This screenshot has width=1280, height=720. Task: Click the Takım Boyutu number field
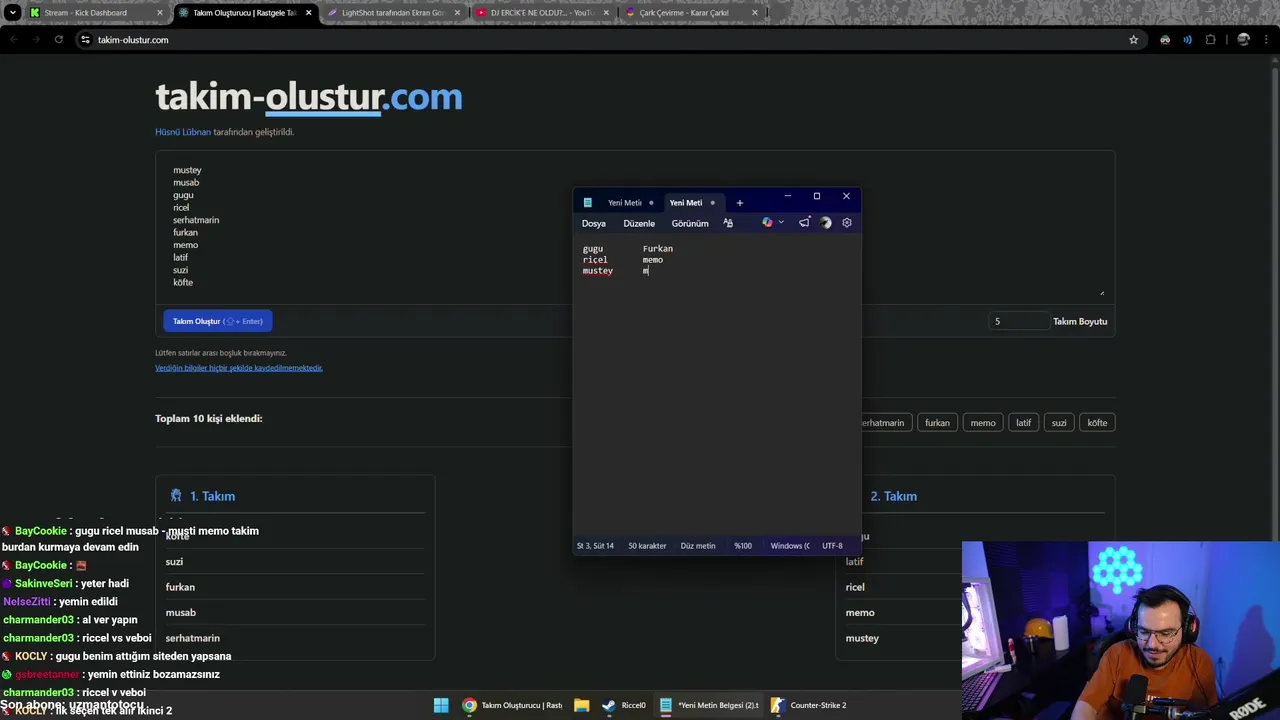point(1018,321)
